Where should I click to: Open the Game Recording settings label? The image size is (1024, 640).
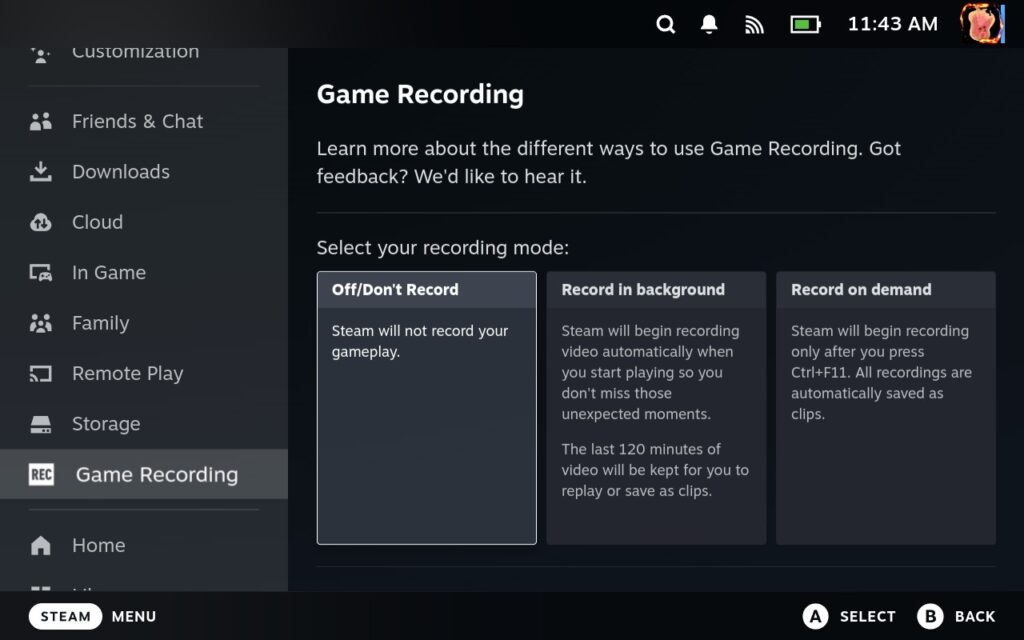pos(157,475)
